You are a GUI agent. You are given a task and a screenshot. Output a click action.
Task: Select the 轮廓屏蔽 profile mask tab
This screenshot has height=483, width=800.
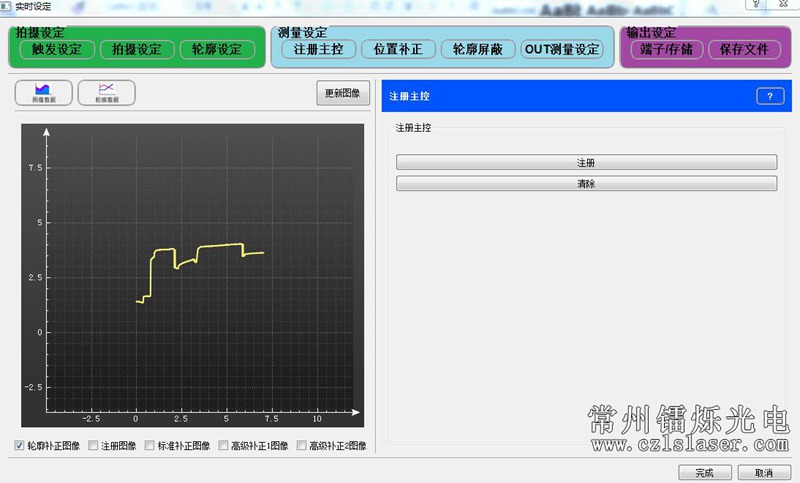(x=478, y=49)
